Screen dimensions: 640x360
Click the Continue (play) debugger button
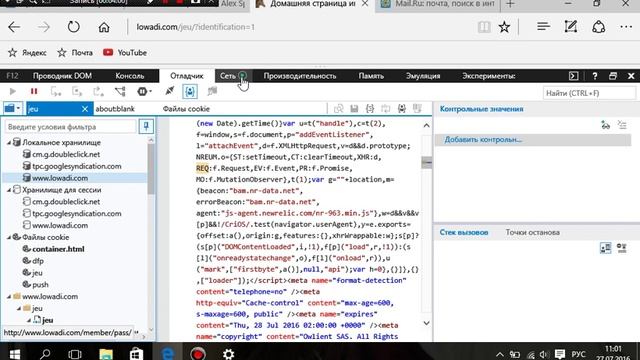click(13, 91)
